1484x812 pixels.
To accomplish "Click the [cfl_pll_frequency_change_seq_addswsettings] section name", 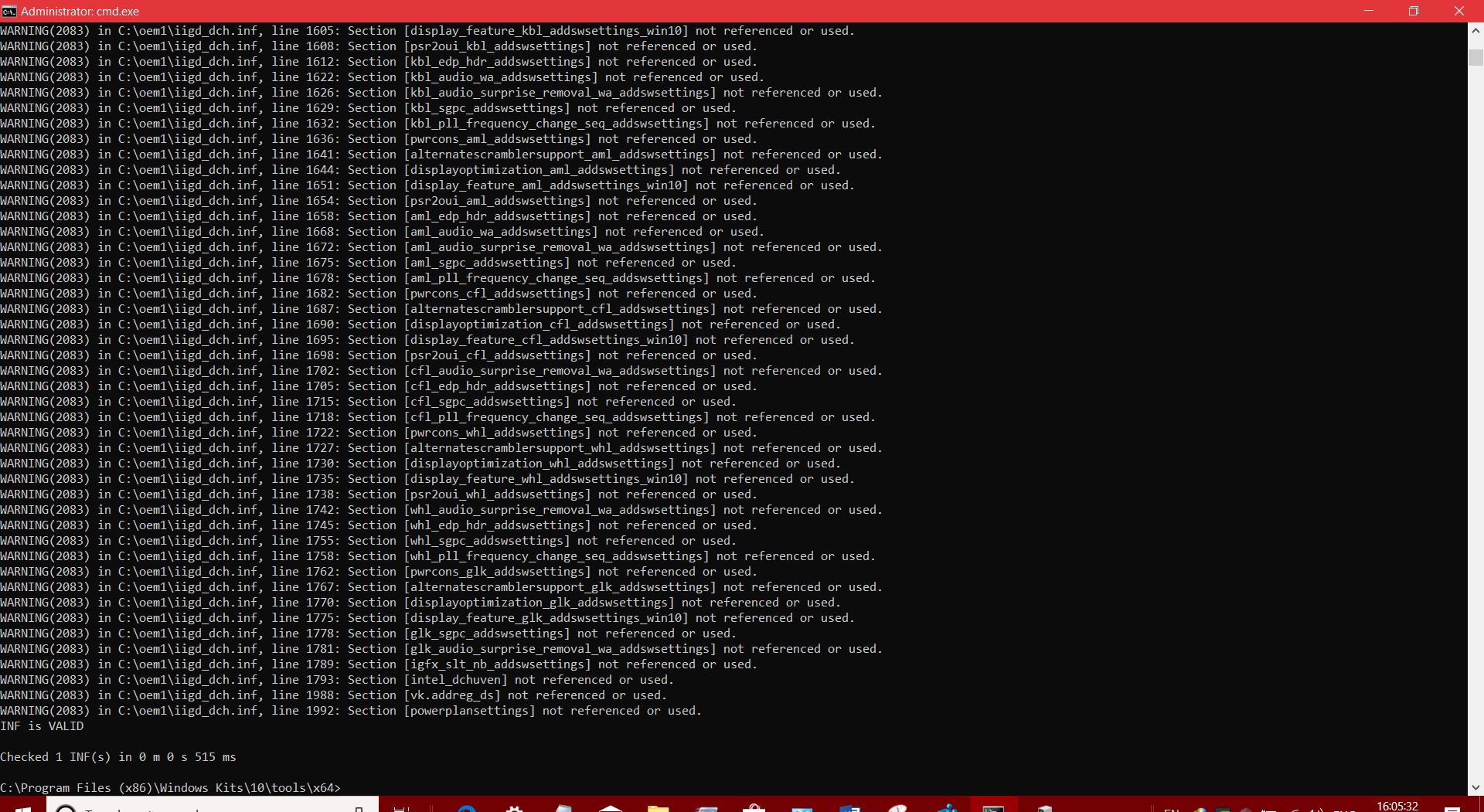I will 556,417.
